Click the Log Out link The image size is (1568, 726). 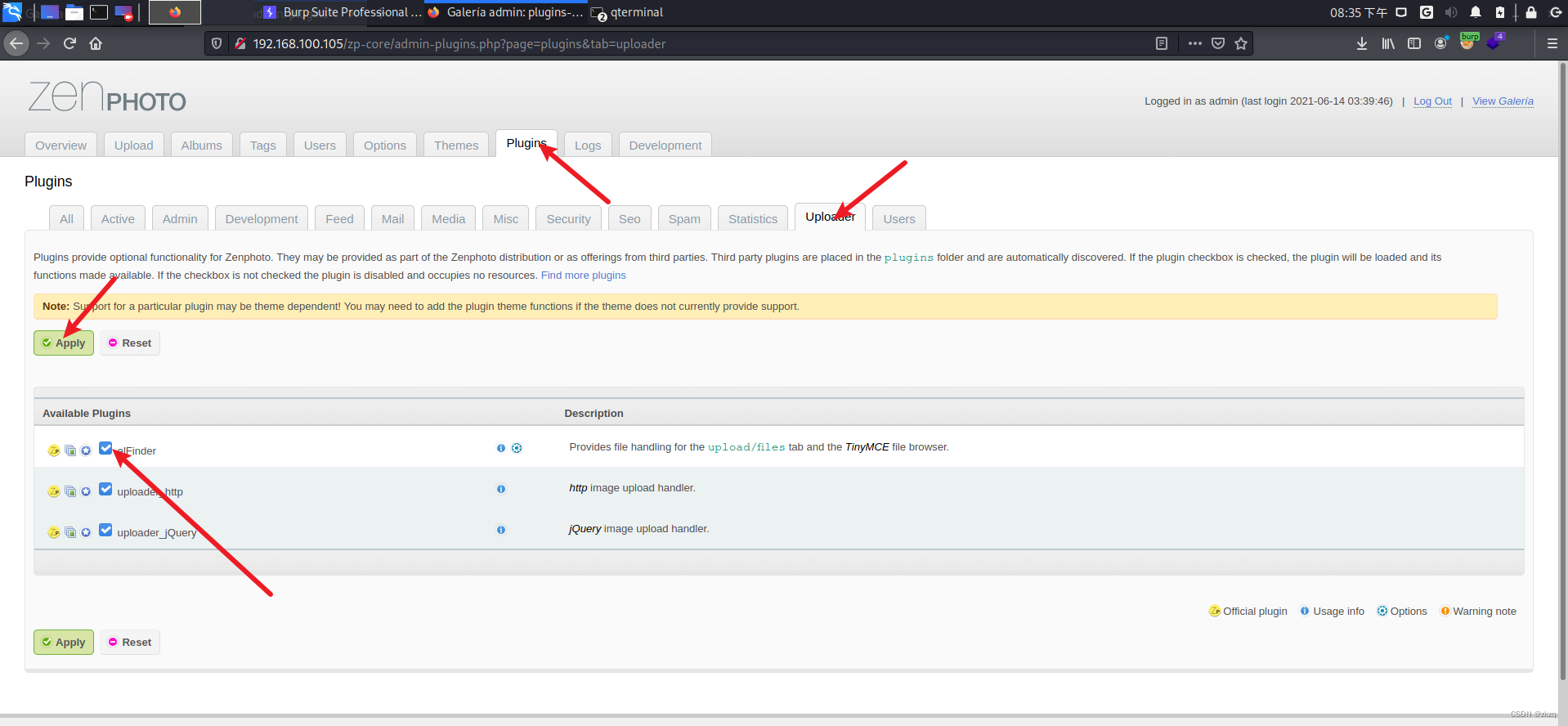1432,101
